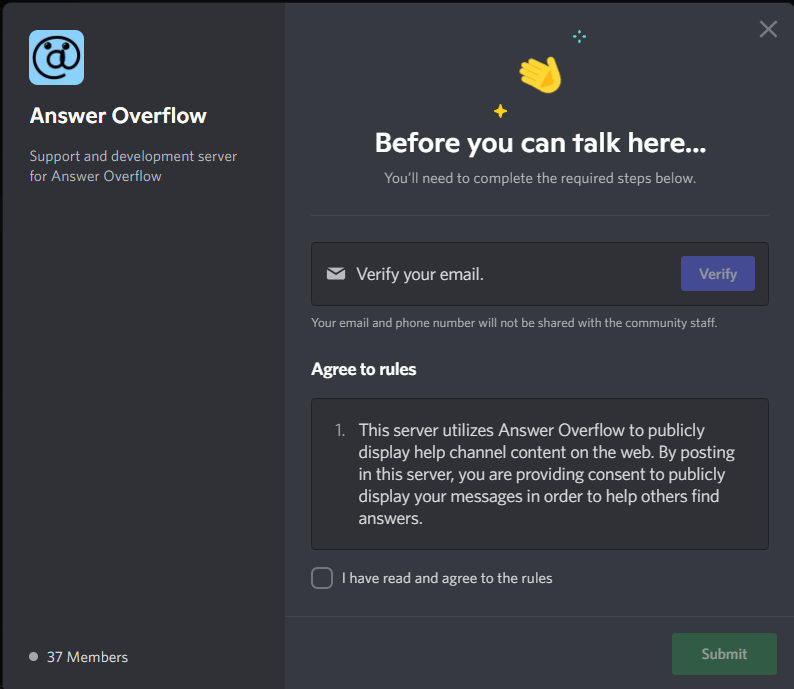
Task: Click the "Before you can talk here..." heading
Action: (x=540, y=144)
